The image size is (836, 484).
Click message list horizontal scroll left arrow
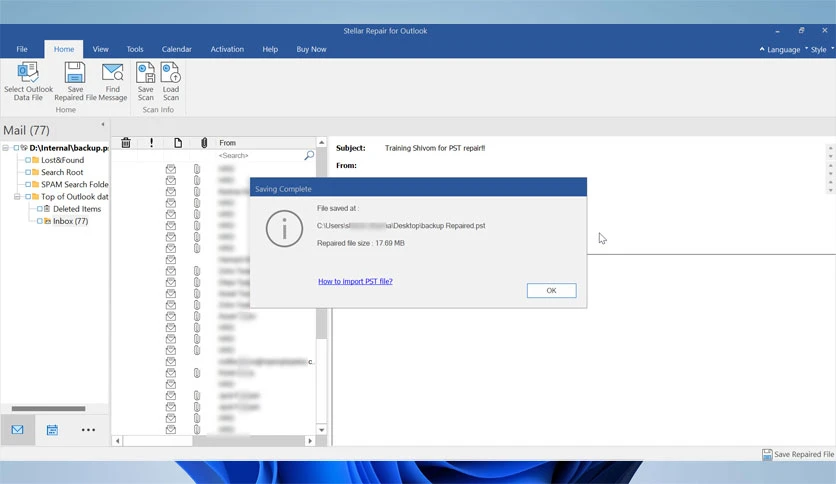117,441
